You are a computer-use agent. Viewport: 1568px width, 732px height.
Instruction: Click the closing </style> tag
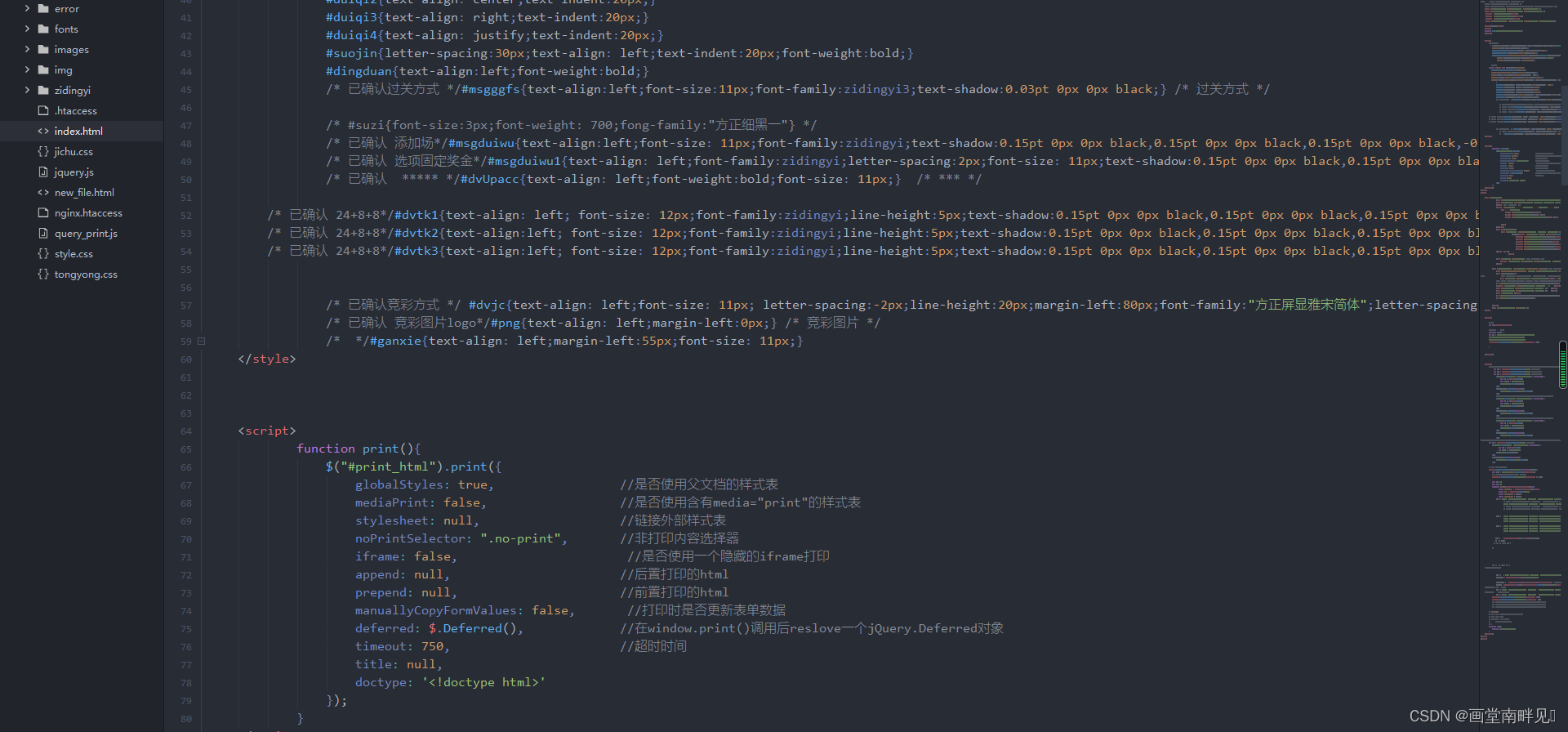[267, 359]
